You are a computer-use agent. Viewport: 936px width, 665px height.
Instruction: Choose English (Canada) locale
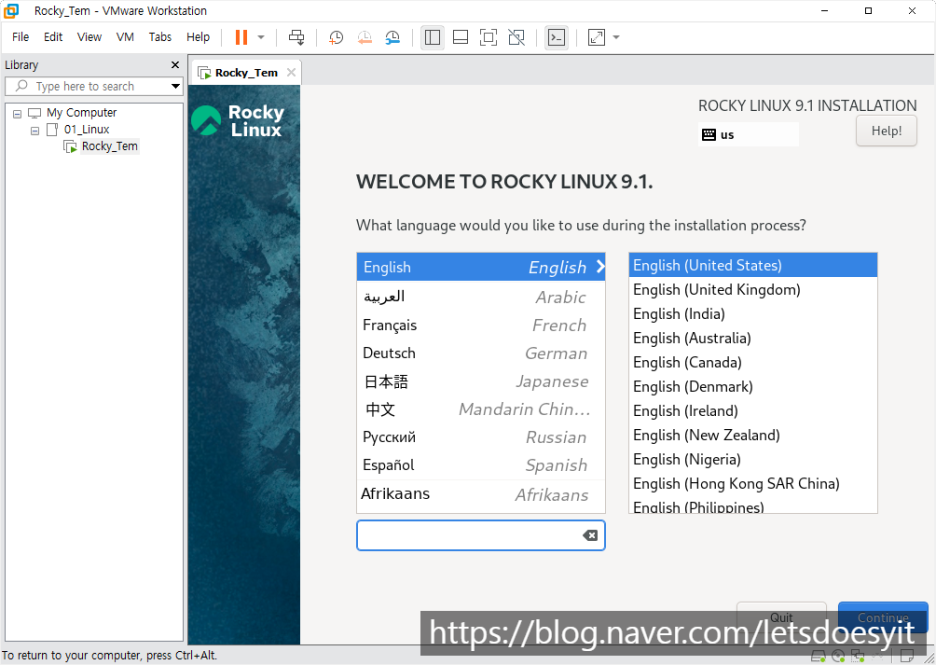tap(753, 362)
